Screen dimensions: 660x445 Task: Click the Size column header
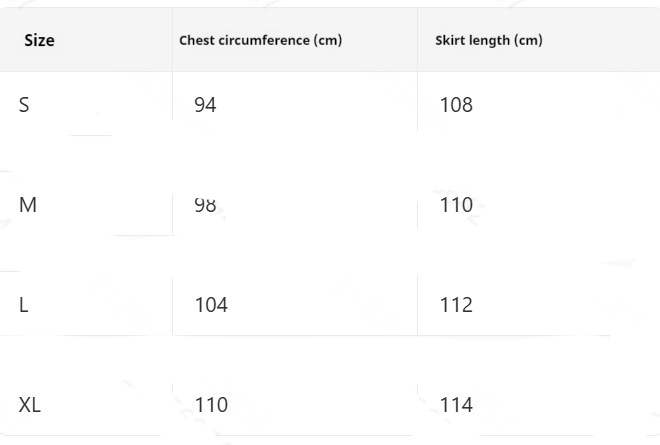click(39, 41)
